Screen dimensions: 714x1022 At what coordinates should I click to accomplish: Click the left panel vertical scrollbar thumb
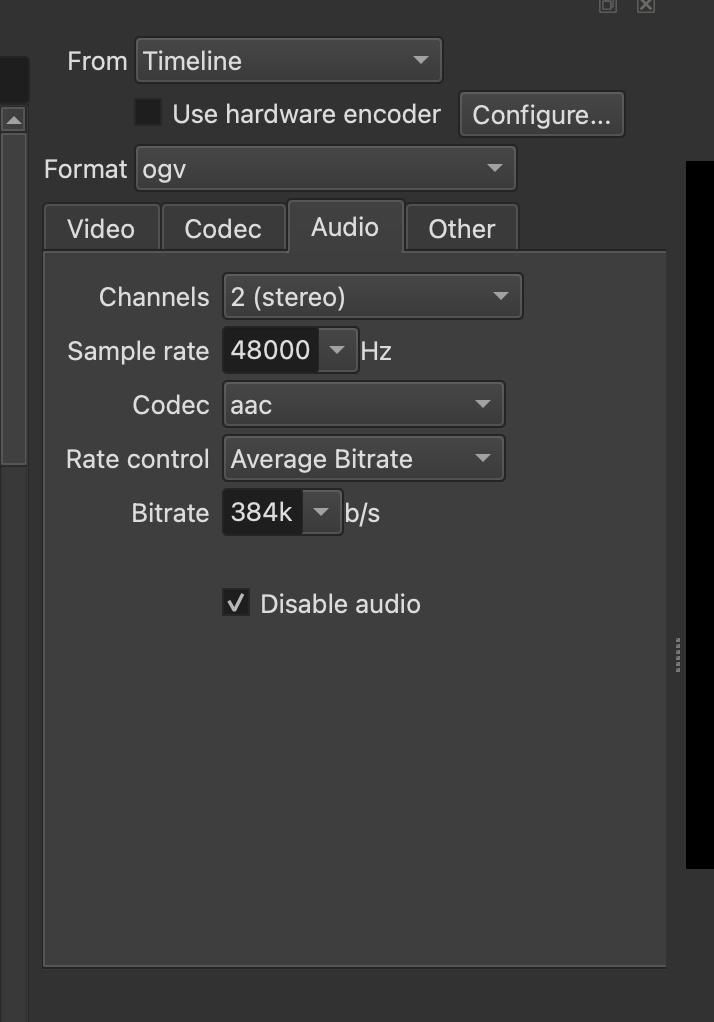pyautogui.click(x=14, y=299)
